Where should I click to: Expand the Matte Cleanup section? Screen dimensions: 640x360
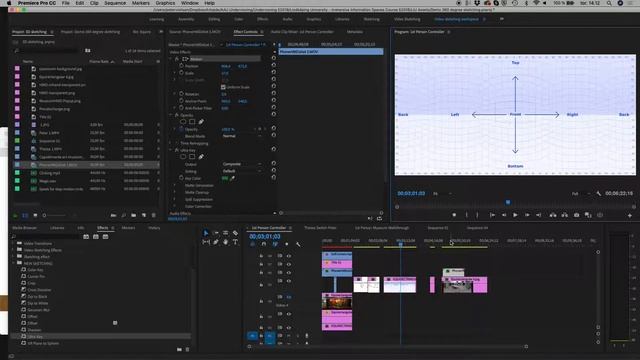[x=175, y=192]
